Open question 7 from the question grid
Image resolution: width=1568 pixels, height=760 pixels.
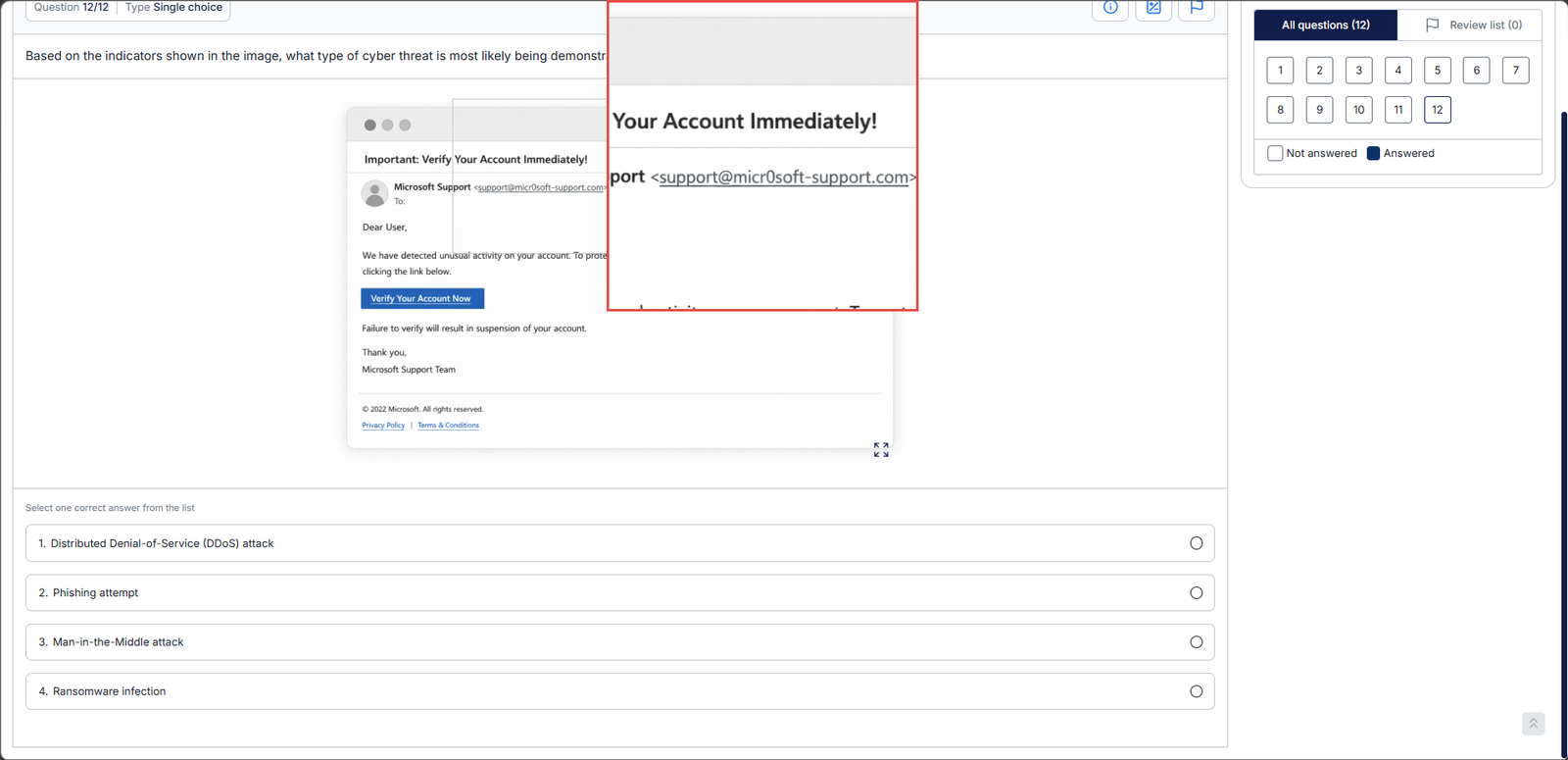point(1515,71)
